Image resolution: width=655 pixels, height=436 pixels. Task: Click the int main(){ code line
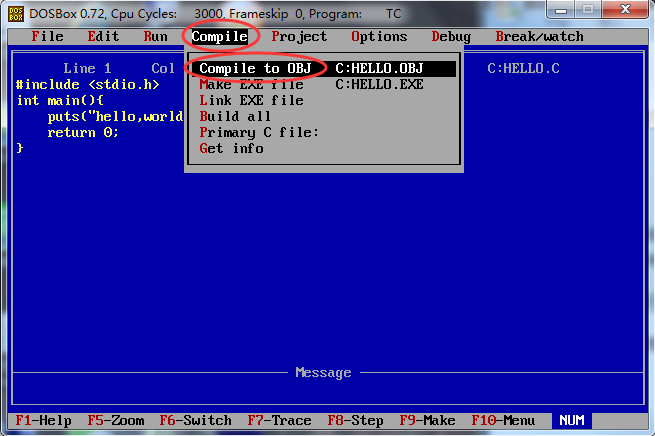pyautogui.click(x=60, y=100)
